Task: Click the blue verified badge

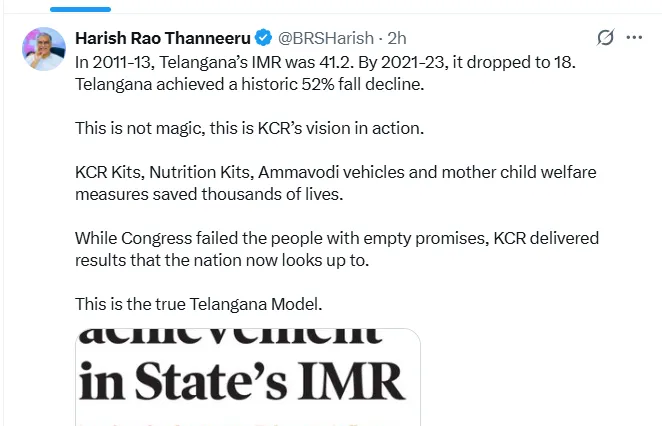Action: tap(264, 38)
